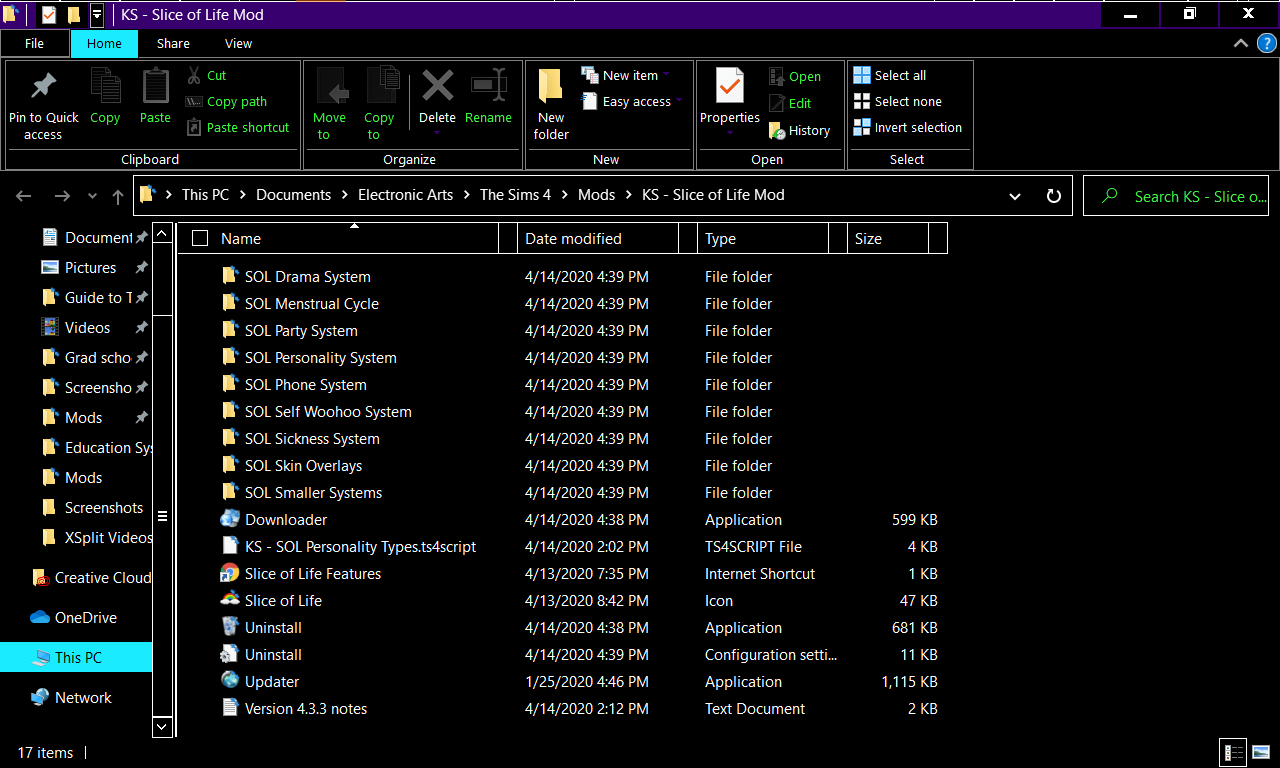Refresh the folder with the refresh icon
This screenshot has height=768, width=1280.
pyautogui.click(x=1053, y=195)
